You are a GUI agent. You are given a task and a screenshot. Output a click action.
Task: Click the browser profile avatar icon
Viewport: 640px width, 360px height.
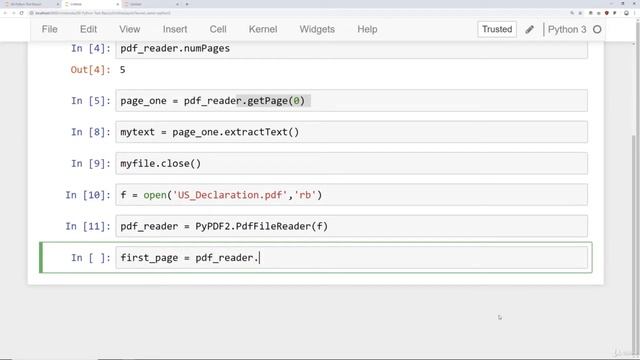[x=626, y=13]
